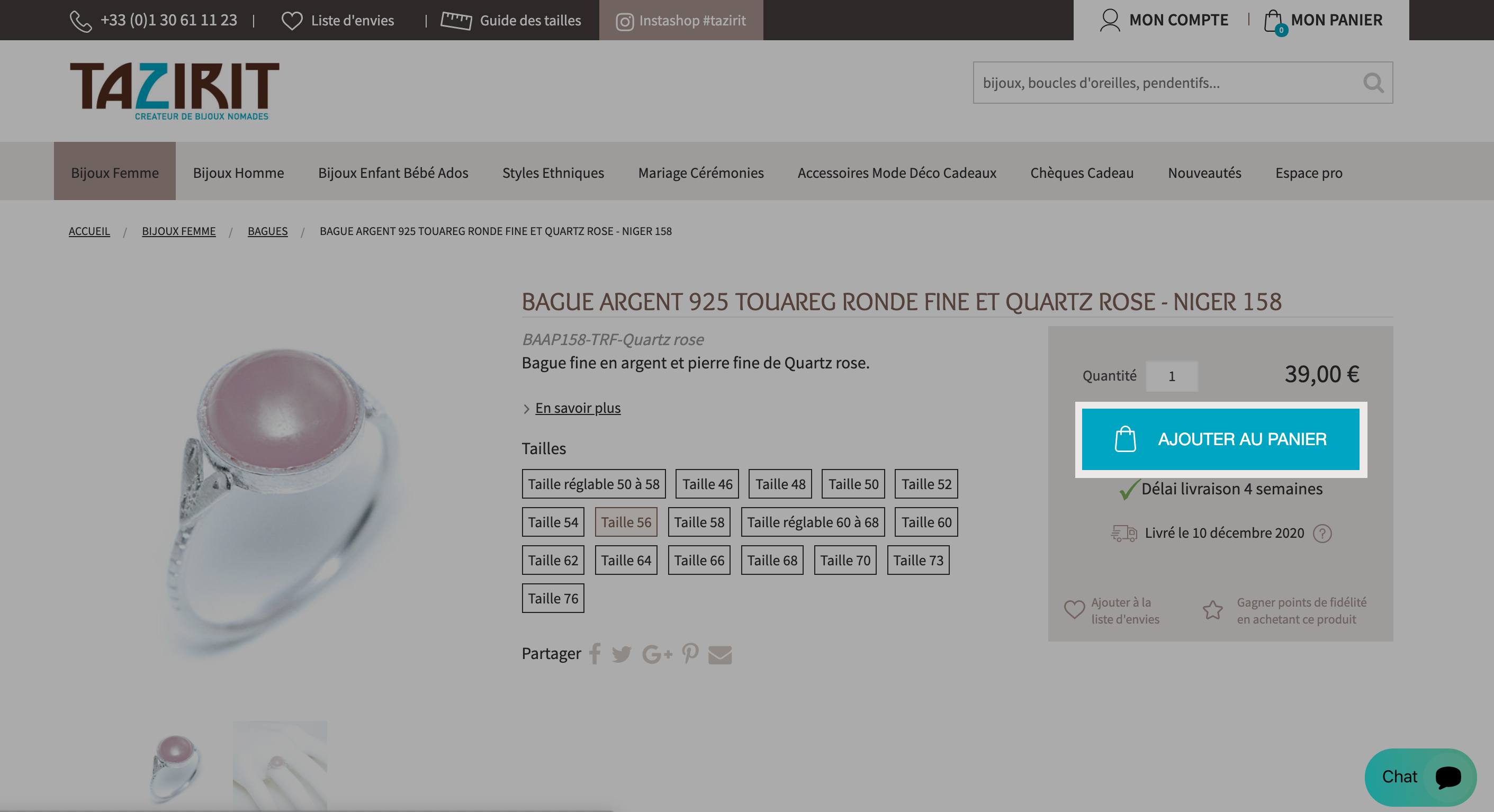Open Styles Ethniques menu
The width and height of the screenshot is (1494, 812).
click(553, 172)
